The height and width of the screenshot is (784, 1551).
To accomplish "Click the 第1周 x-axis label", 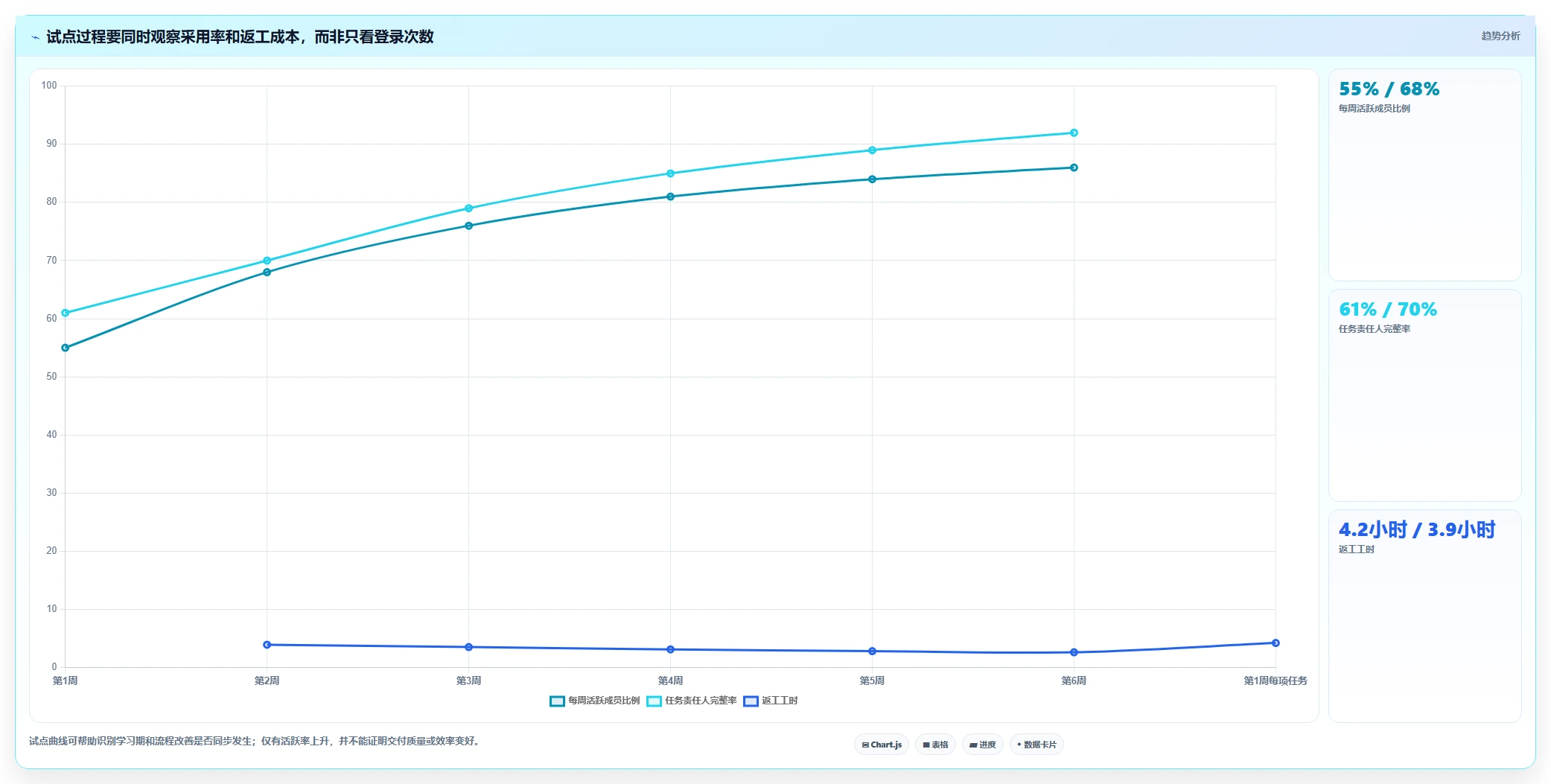I will (x=66, y=681).
